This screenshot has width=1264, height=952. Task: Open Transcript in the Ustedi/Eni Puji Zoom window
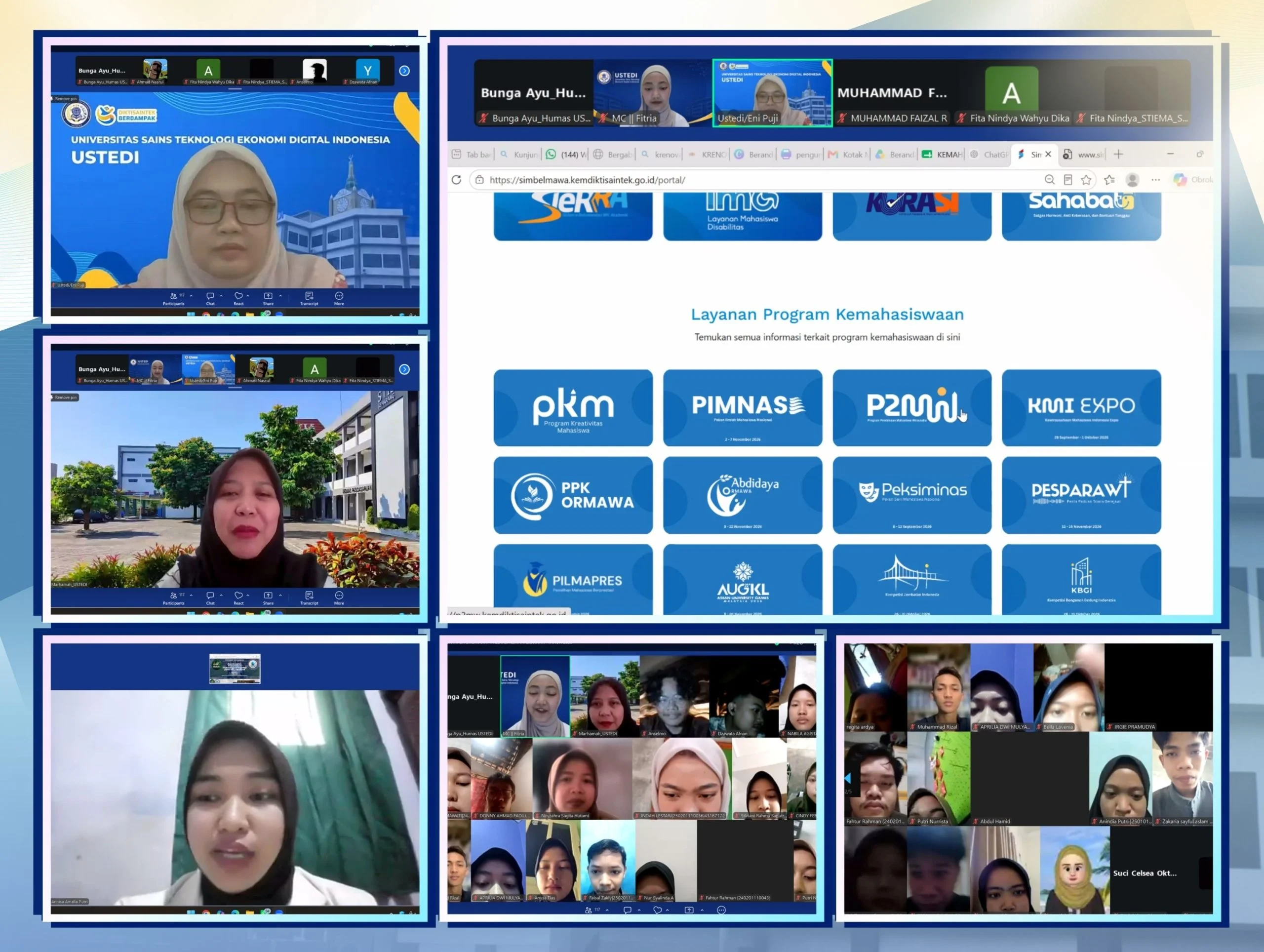coord(309,298)
